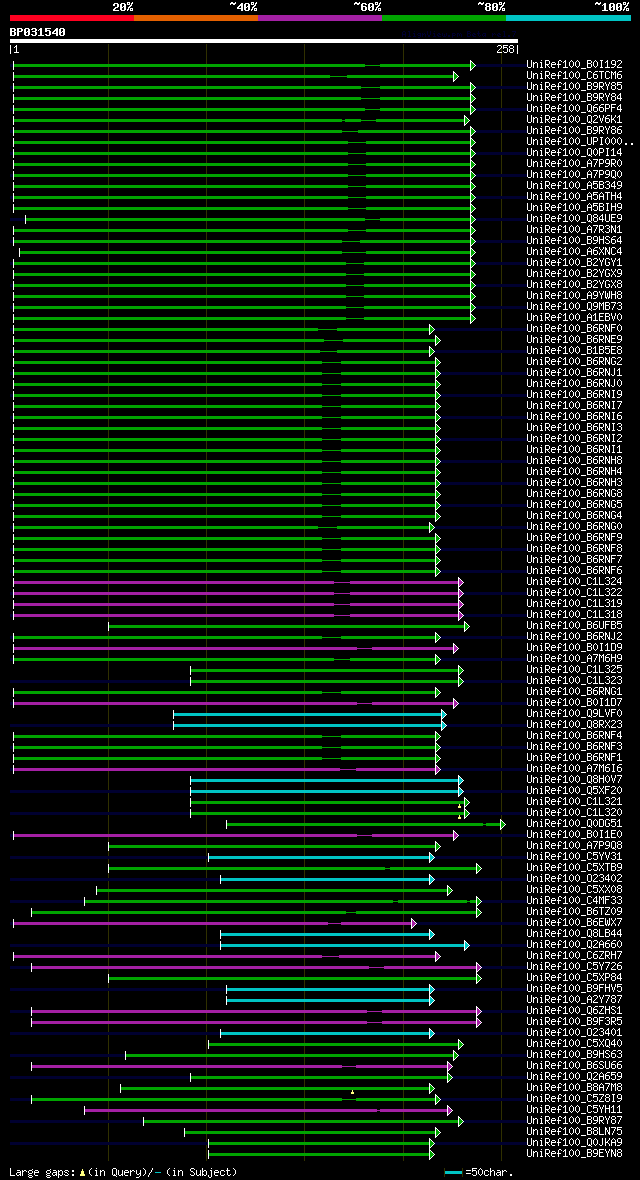Select UniRef100_A7M6H9 label
Image resolution: width=640 pixels, height=1180 pixels.
tap(574, 658)
